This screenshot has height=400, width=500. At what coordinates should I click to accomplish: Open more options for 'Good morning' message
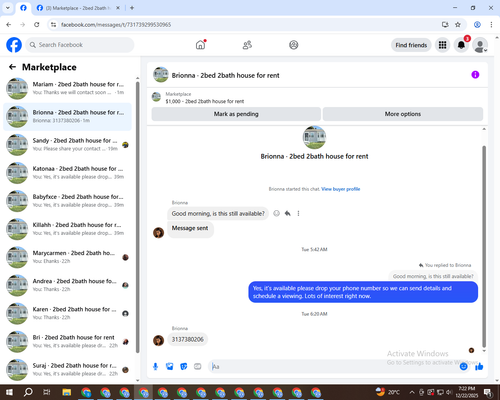[298, 213]
